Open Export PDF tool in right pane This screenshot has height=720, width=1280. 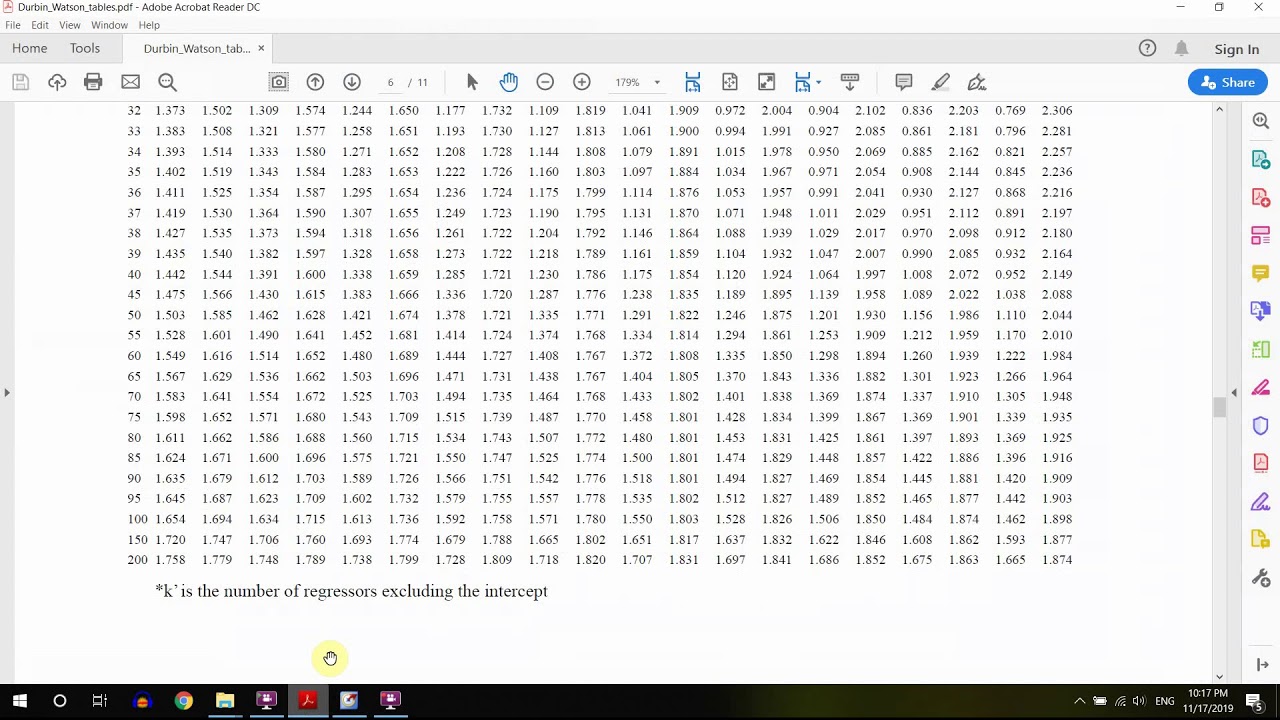click(1260, 160)
